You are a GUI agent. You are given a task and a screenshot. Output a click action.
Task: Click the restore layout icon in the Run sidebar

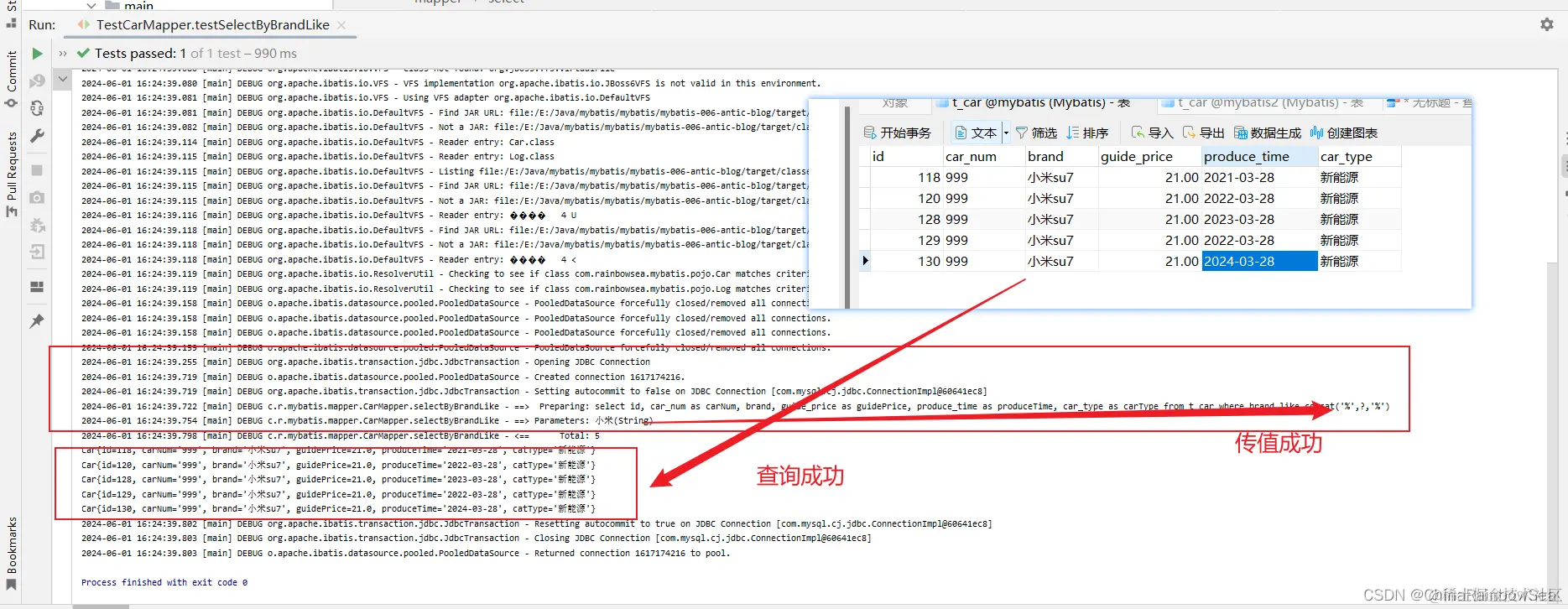click(x=37, y=287)
